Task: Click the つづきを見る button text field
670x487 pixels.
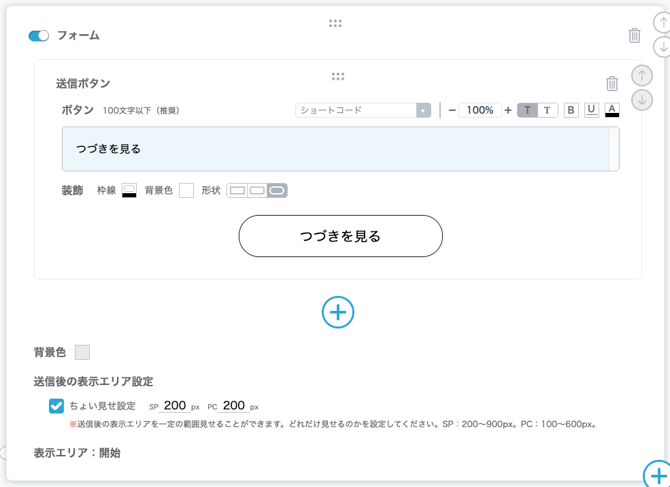Action: click(x=335, y=149)
